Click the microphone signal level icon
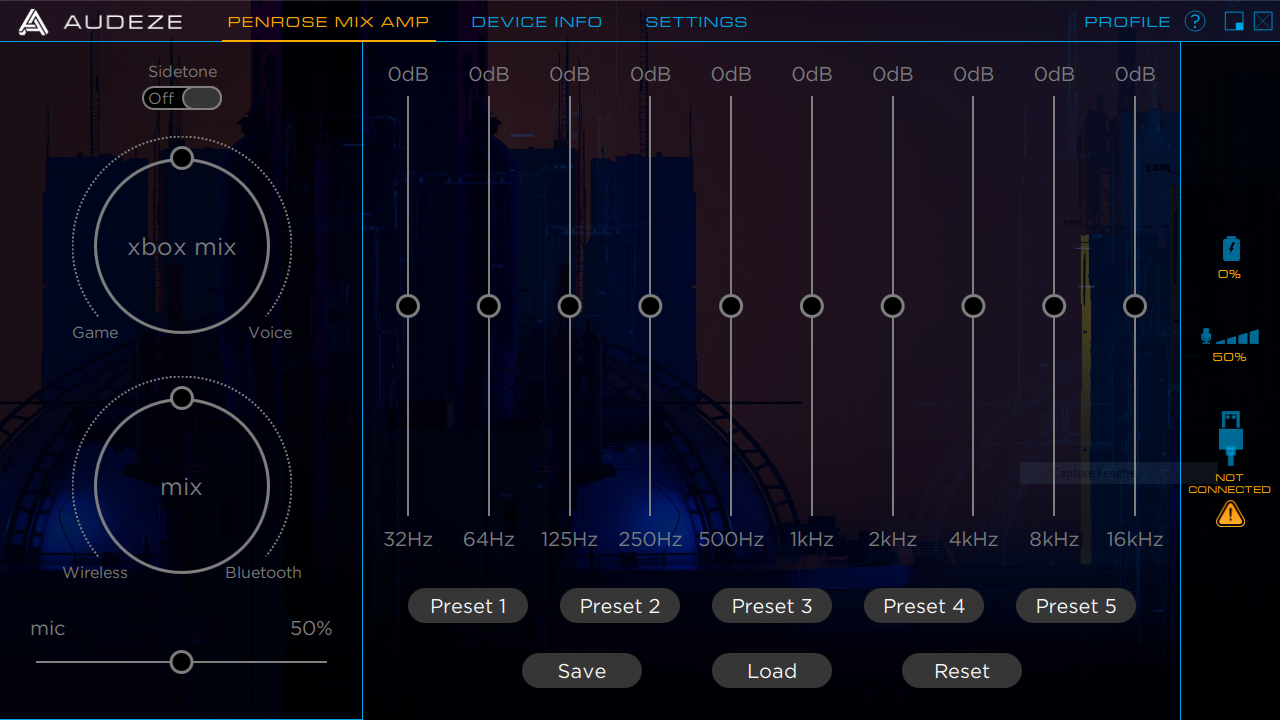The image size is (1280, 720). [1230, 337]
